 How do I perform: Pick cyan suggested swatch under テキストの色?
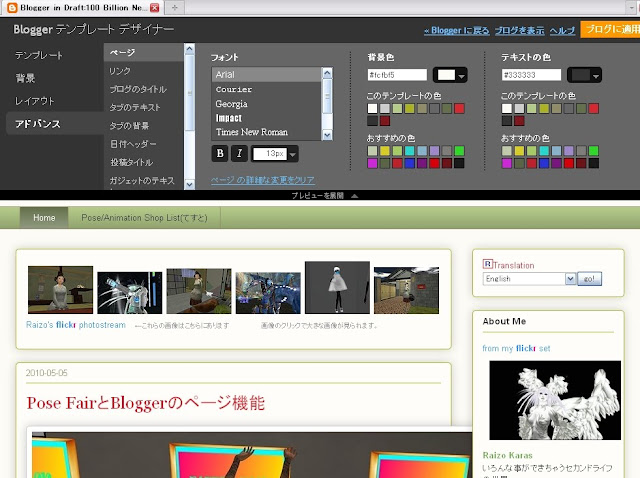coord(544,151)
